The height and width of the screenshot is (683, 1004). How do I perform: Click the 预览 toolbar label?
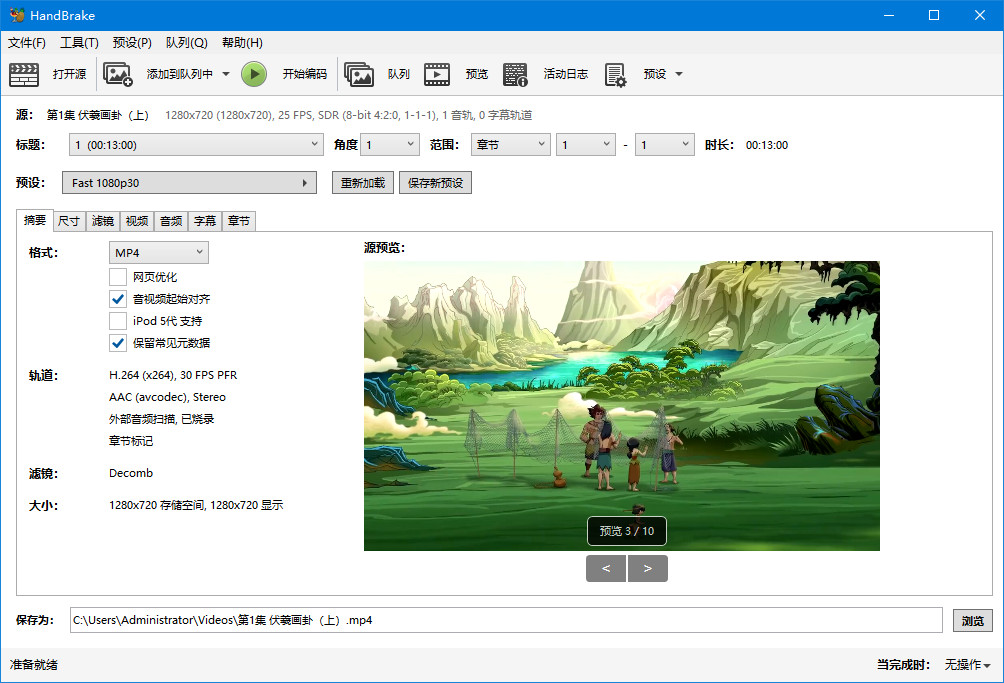(476, 74)
